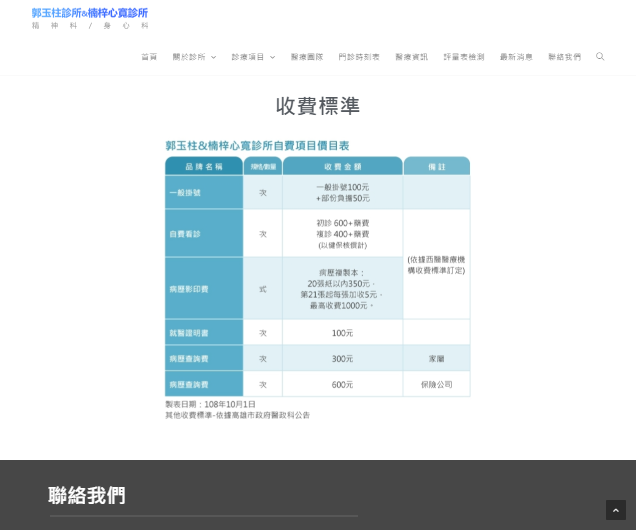This screenshot has width=636, height=530.
Task: Go to the 首頁 menu item
Action: pos(149,57)
